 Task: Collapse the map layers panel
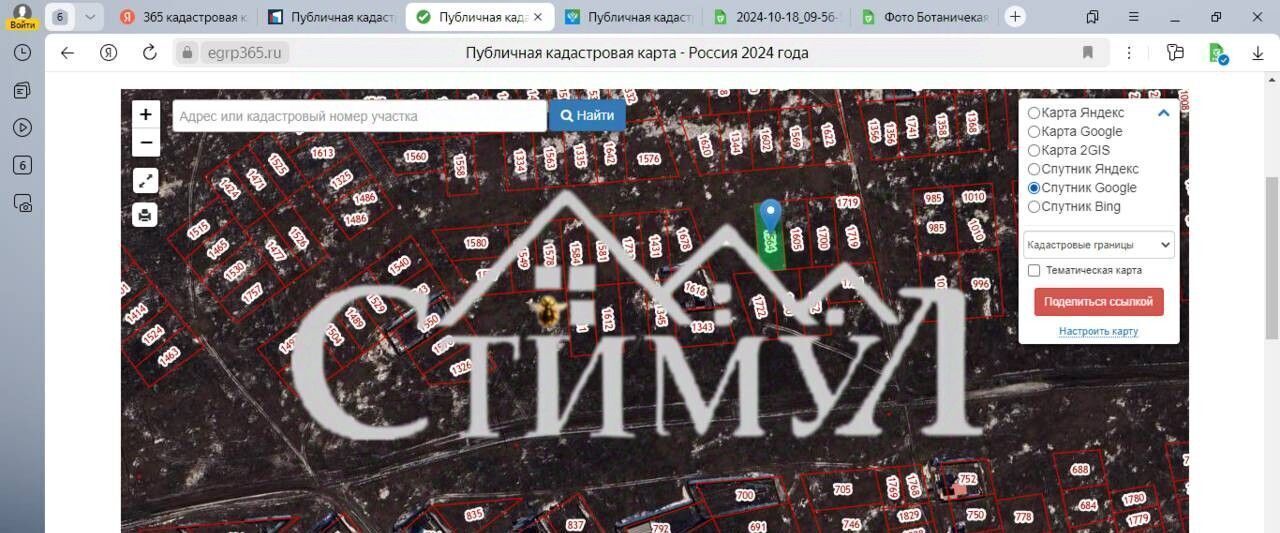pyautogui.click(x=1163, y=113)
